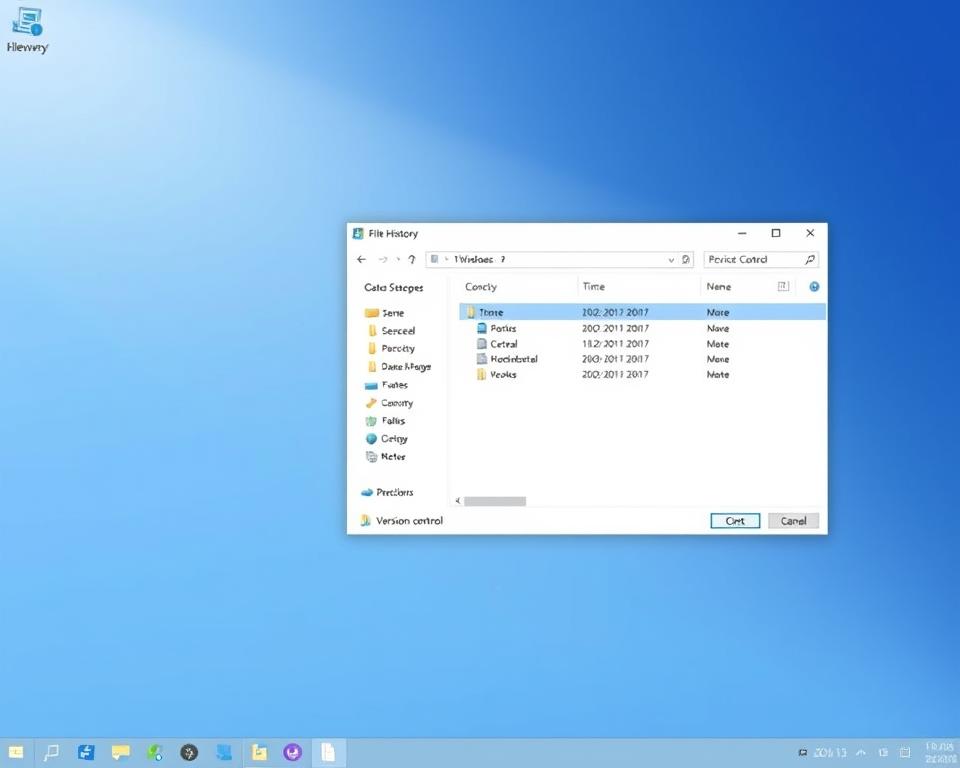This screenshot has height=768, width=960.
Task: Click the Time column header dropdown
Action: point(593,286)
